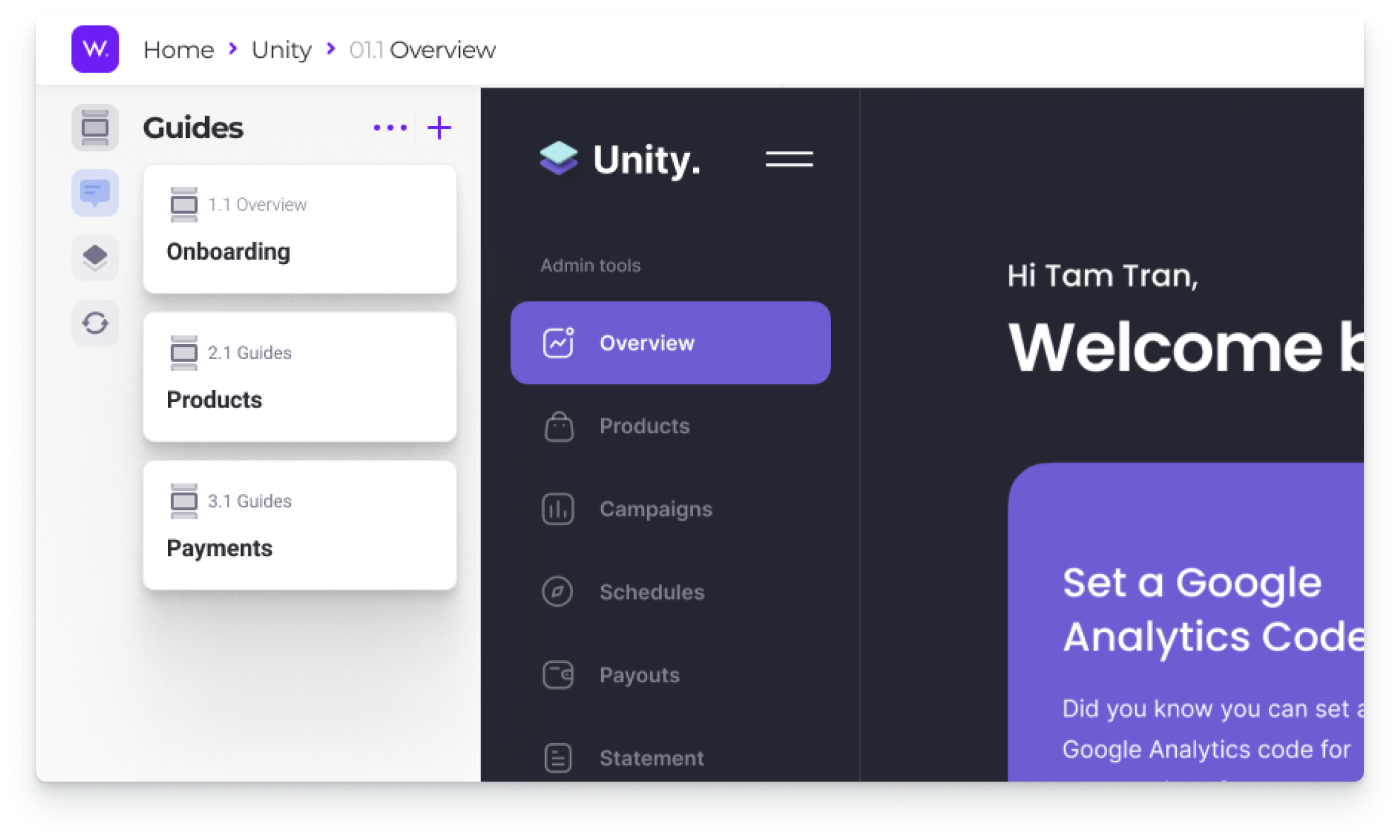This screenshot has height=840, width=1400.
Task: Select the layers stack sidebar icon
Action: 94,257
